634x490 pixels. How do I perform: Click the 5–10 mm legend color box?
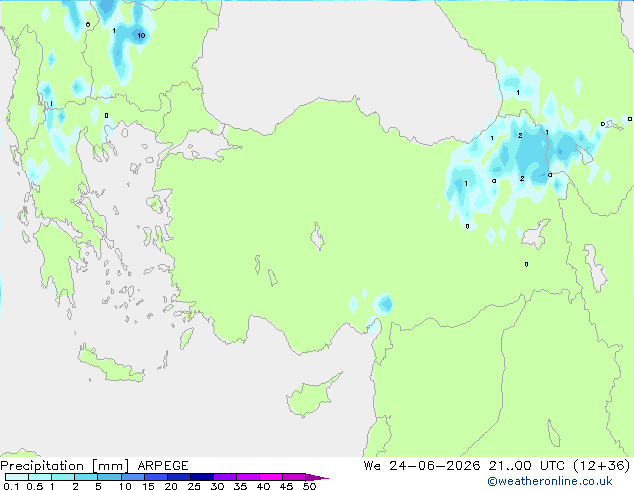(x=109, y=477)
